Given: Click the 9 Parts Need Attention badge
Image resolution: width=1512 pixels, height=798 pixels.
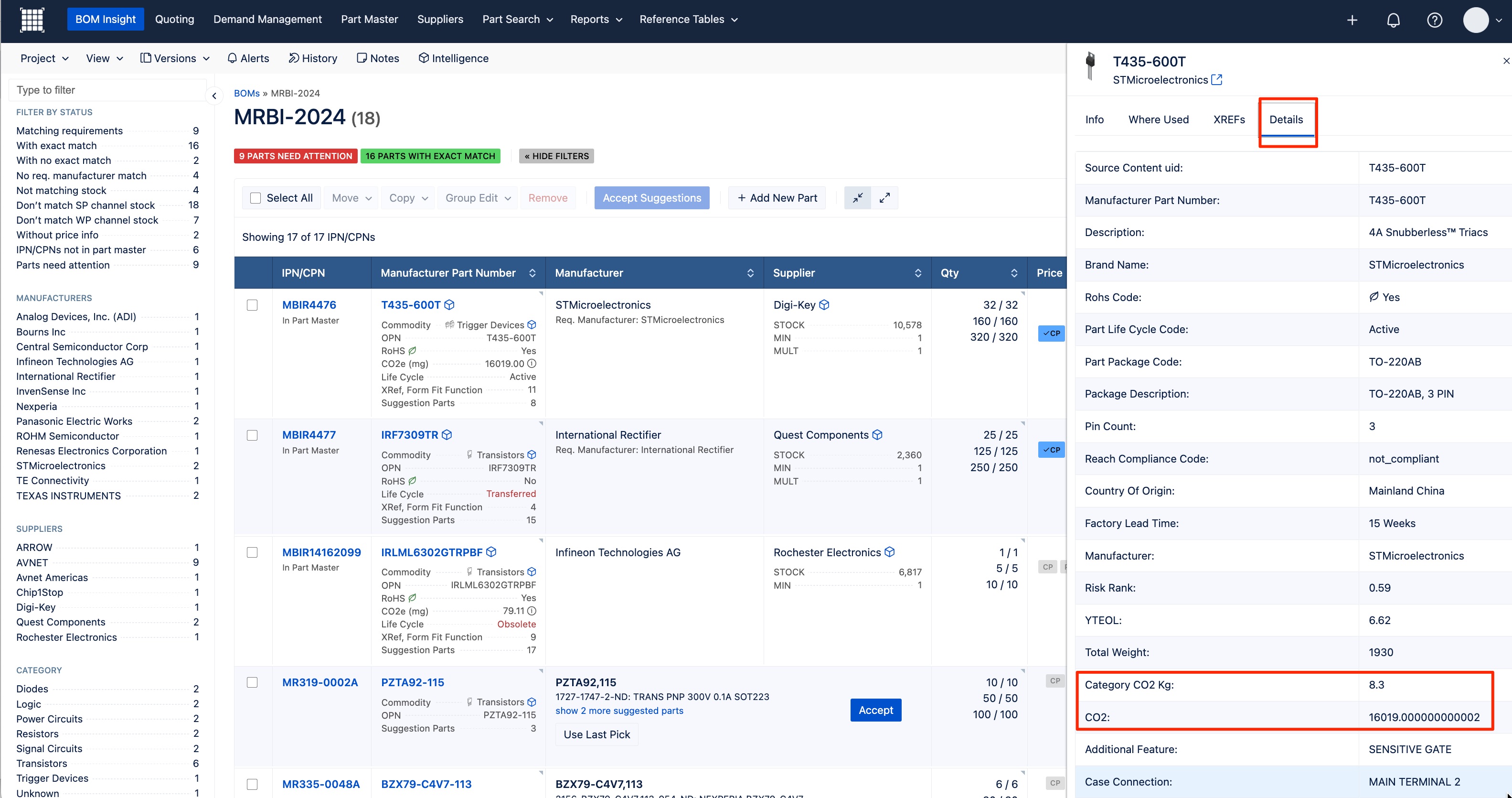Looking at the screenshot, I should (x=295, y=156).
